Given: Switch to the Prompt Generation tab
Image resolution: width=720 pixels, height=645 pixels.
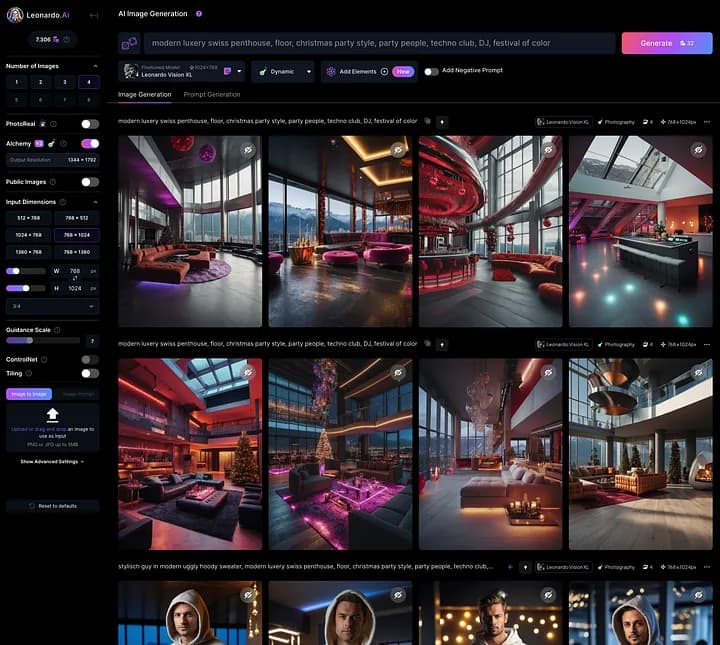Looking at the screenshot, I should (211, 94).
